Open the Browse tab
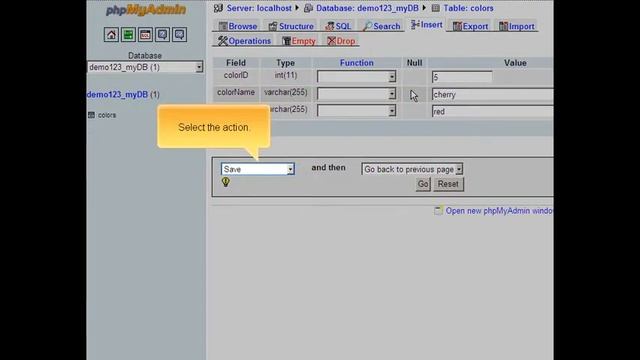 tap(238, 26)
